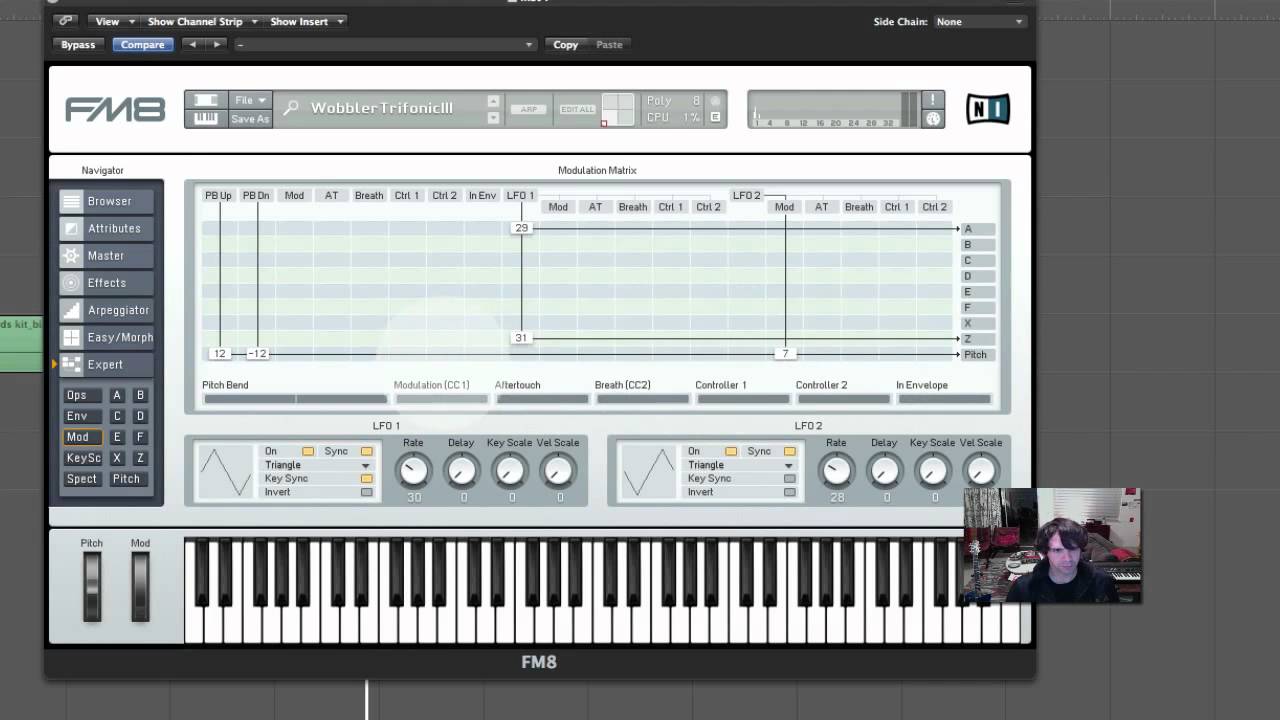Click the exclamation panic button icon
The image size is (1280, 720).
(932, 100)
